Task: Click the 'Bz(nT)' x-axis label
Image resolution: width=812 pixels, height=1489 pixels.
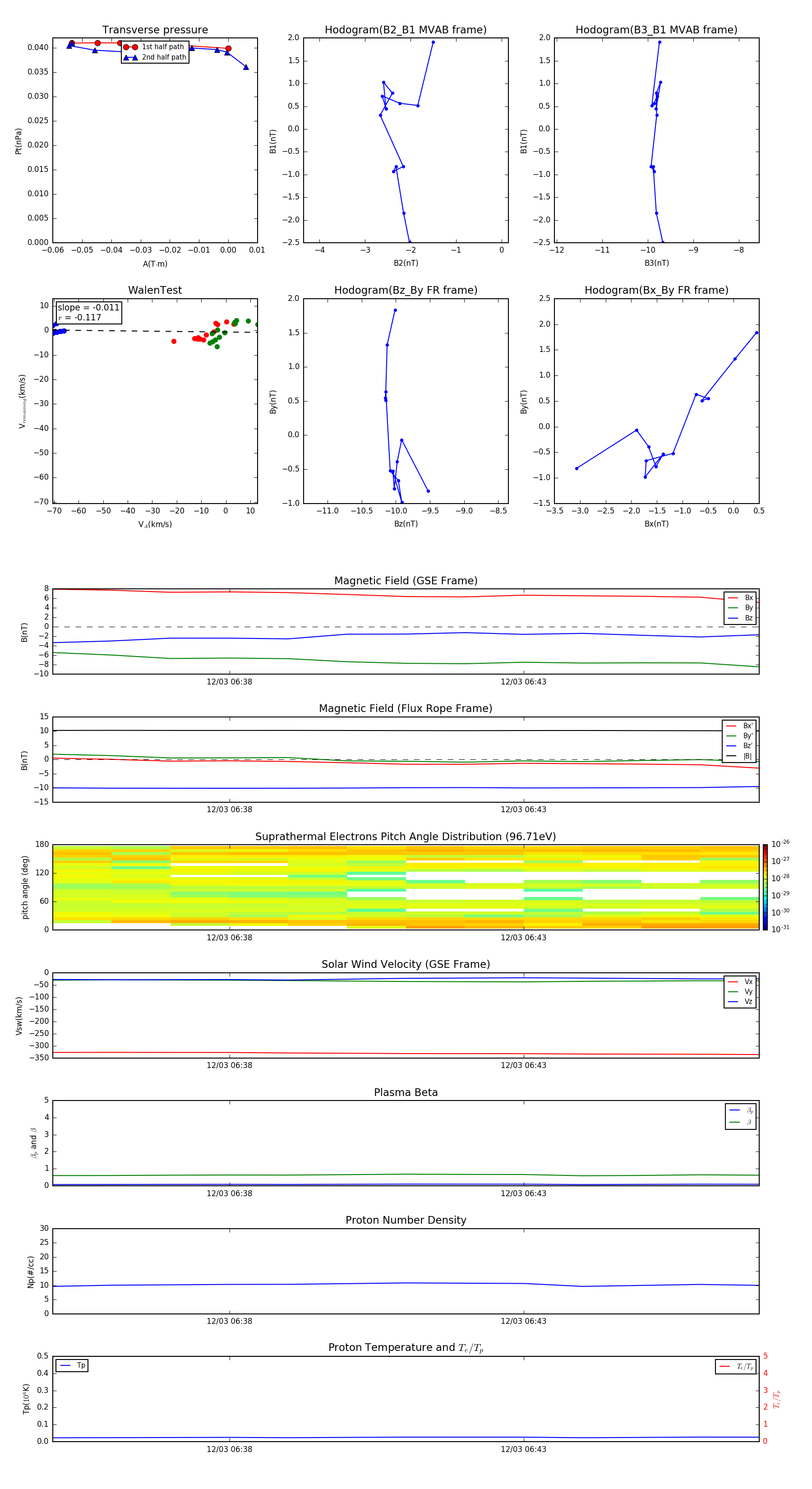Action: 406,524
